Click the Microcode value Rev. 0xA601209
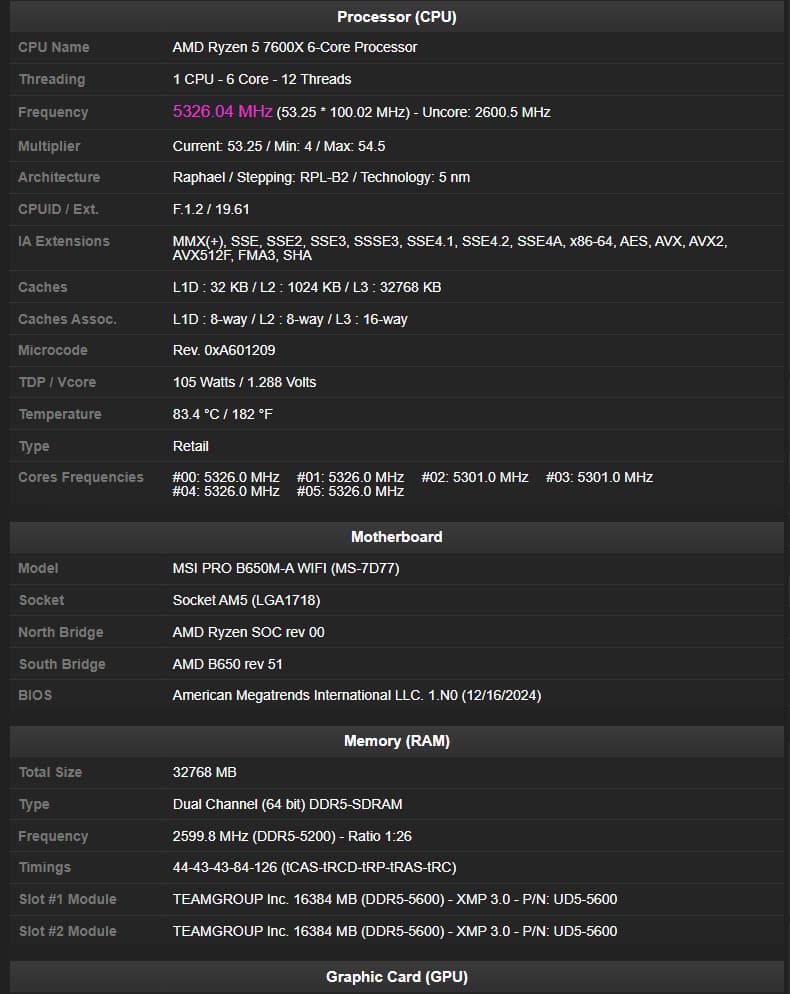The image size is (790, 994). (x=224, y=351)
